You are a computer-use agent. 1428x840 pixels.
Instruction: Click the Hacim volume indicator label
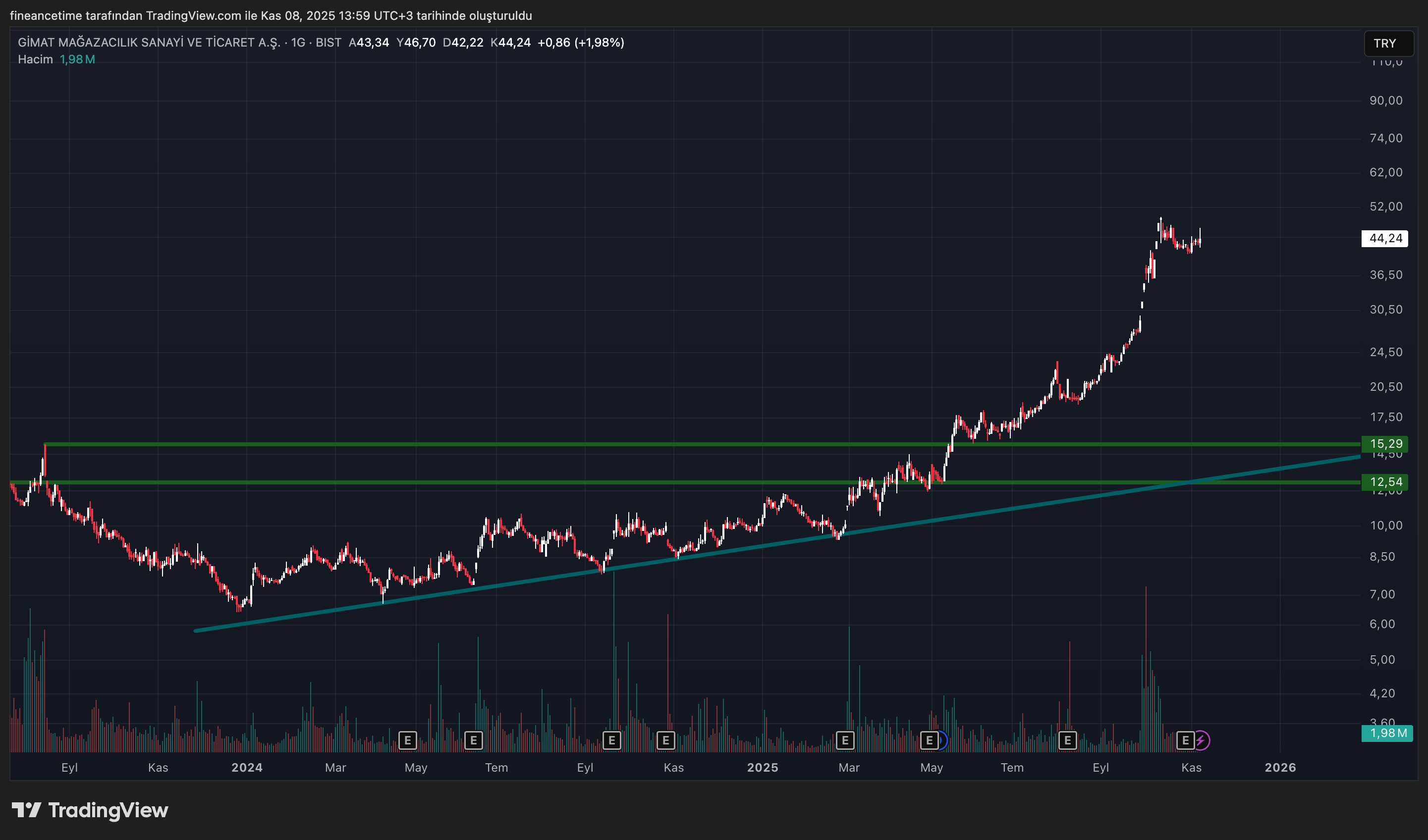(35, 59)
